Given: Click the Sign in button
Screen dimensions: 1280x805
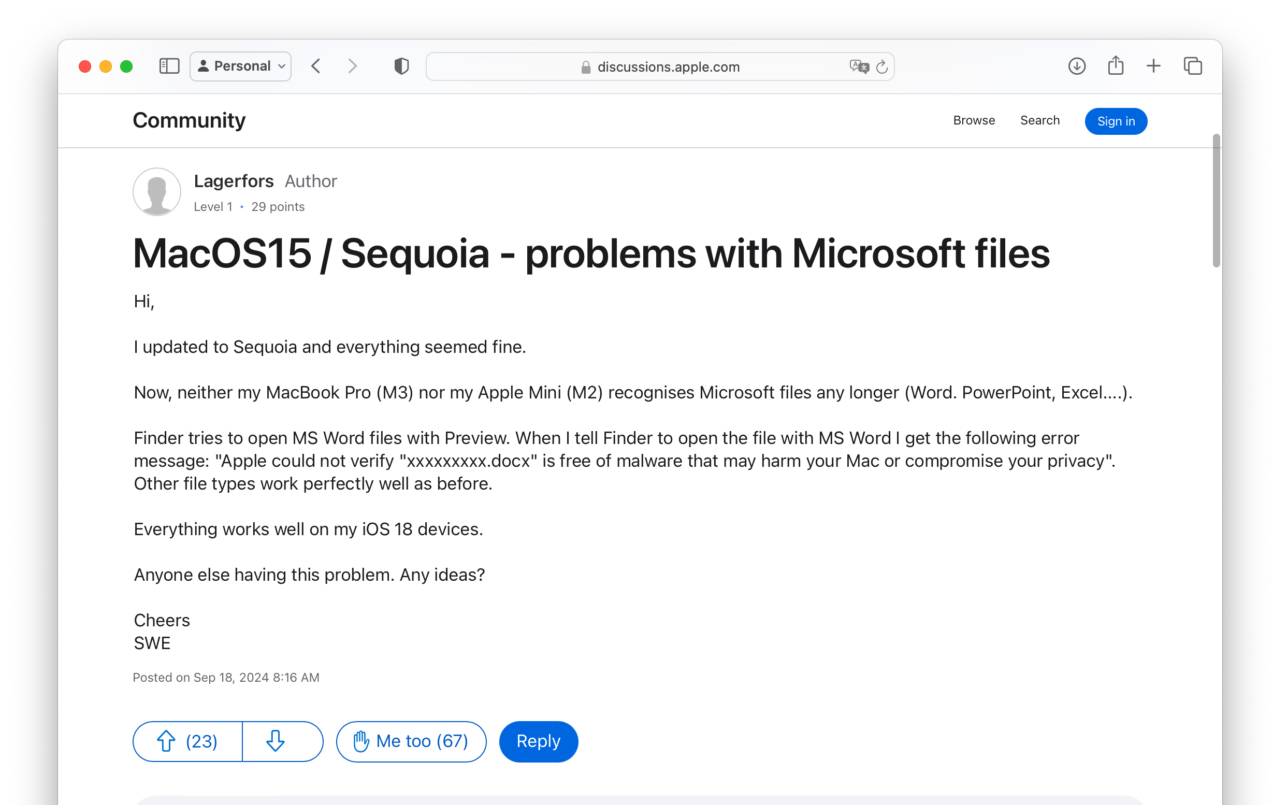Looking at the screenshot, I should (x=1116, y=121).
